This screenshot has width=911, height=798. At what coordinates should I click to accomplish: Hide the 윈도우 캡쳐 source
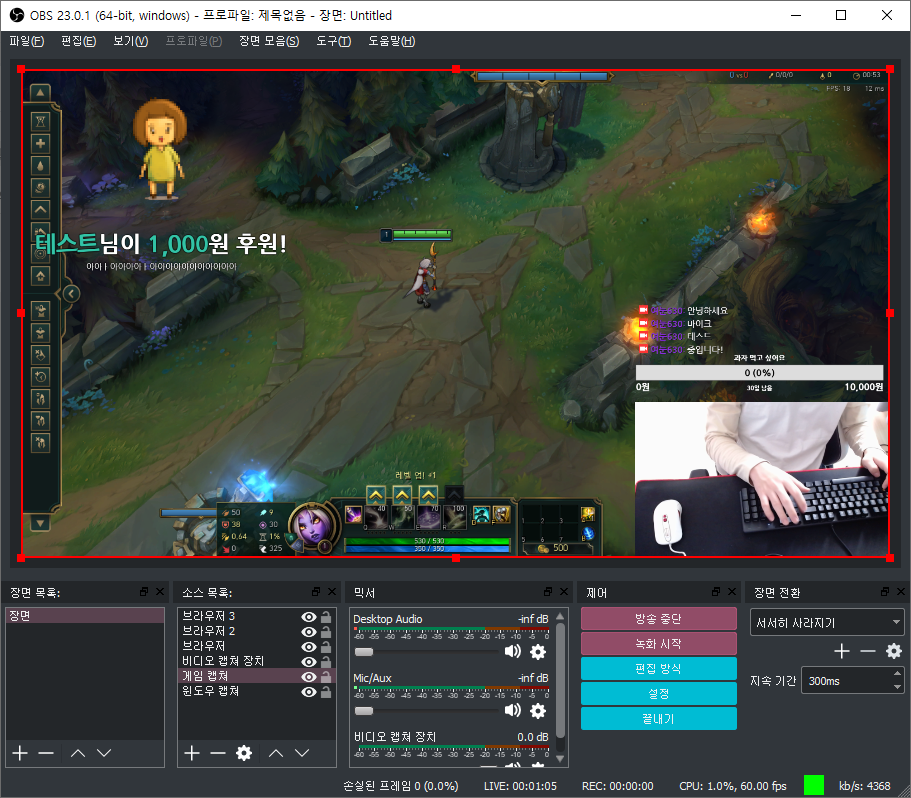[x=309, y=692]
